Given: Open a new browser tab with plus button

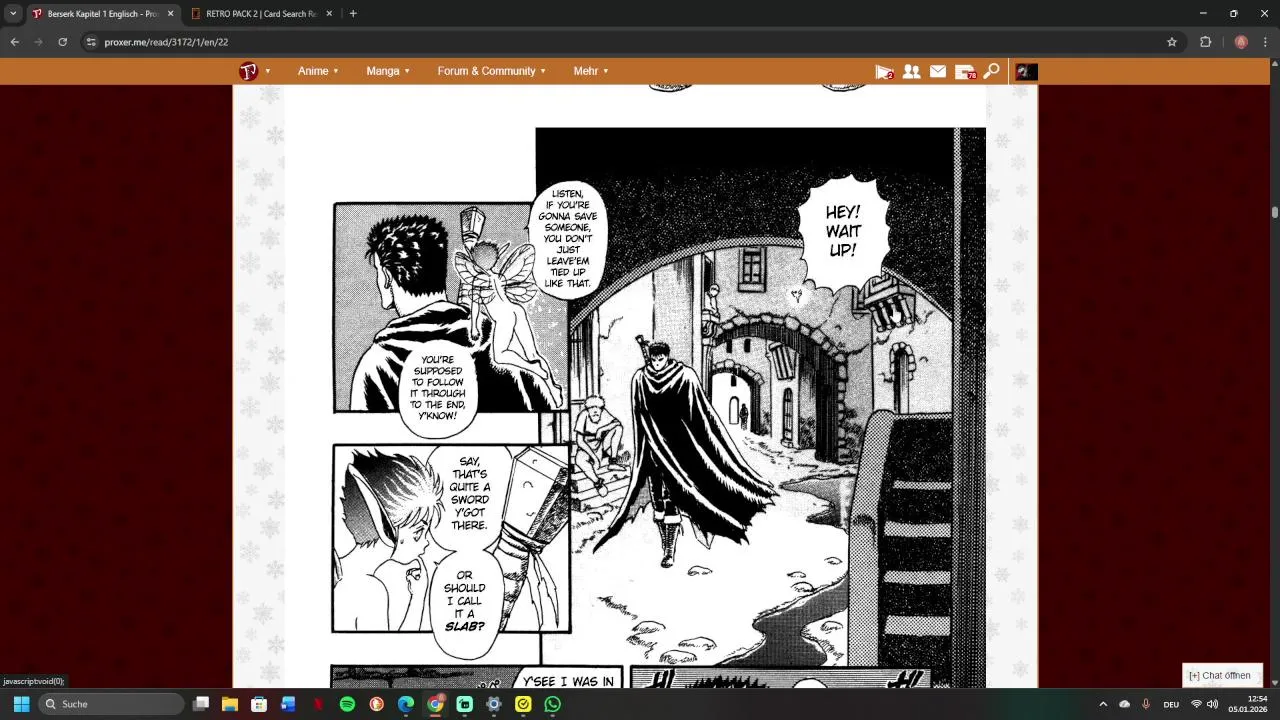Looking at the screenshot, I should click(353, 14).
